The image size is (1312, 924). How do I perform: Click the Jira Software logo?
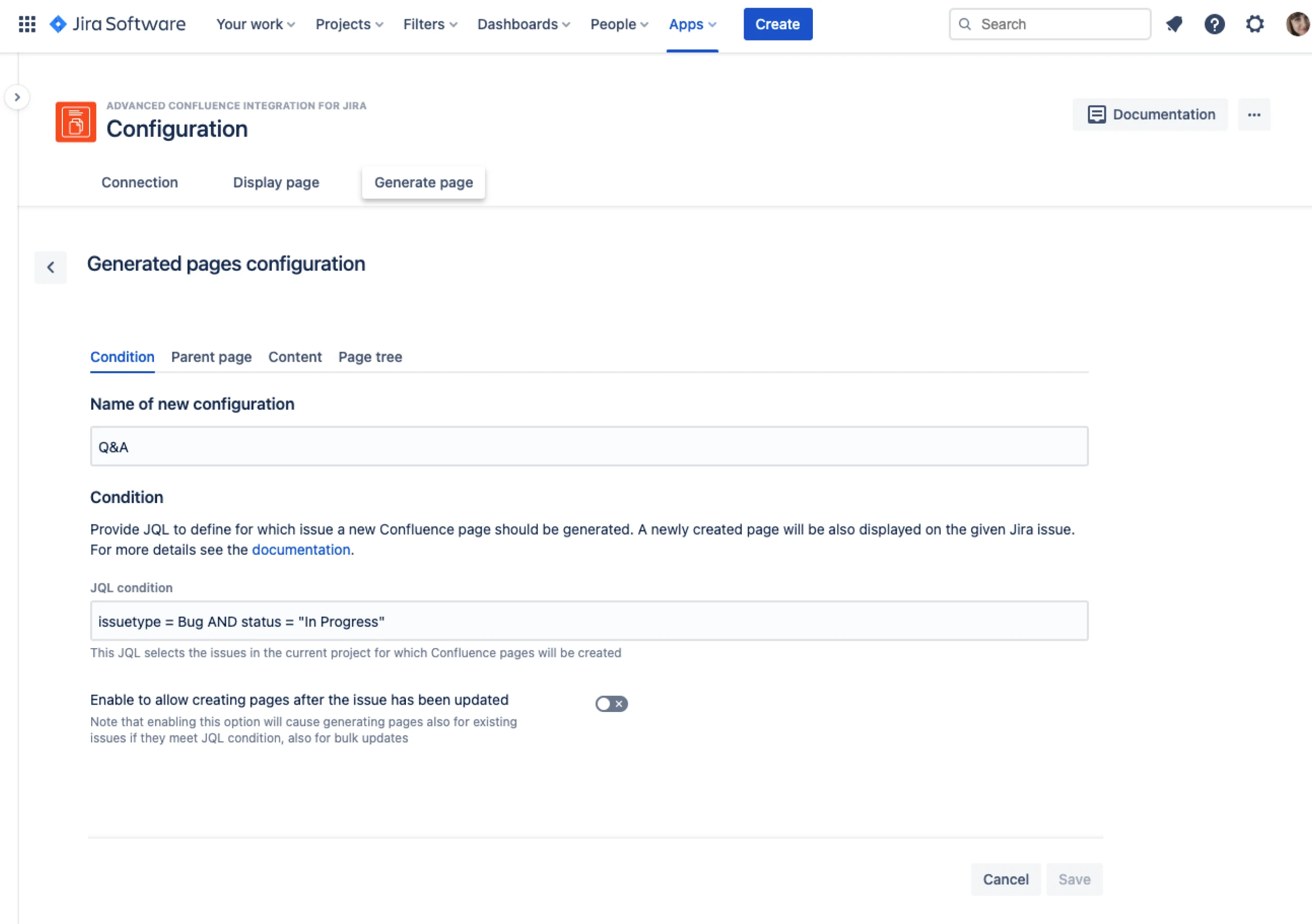pyautogui.click(x=118, y=24)
